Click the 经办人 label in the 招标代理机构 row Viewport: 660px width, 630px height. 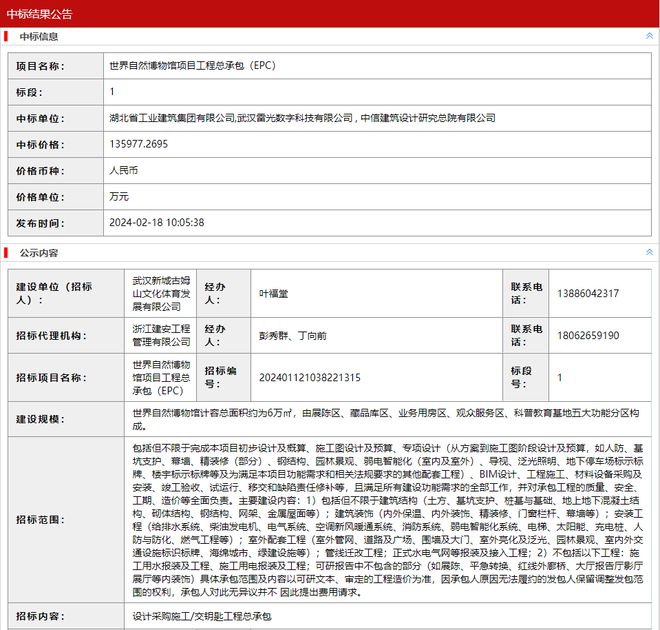pyautogui.click(x=215, y=335)
